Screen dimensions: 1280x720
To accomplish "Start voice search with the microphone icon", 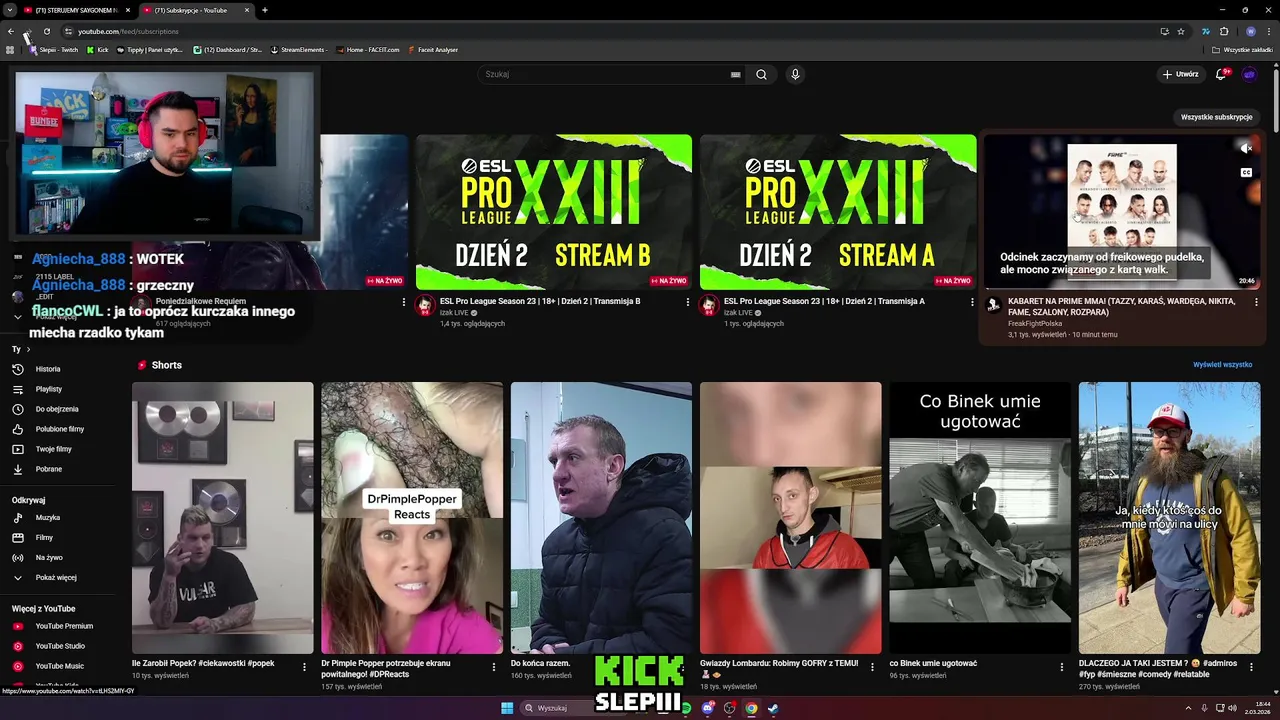I will pos(795,74).
